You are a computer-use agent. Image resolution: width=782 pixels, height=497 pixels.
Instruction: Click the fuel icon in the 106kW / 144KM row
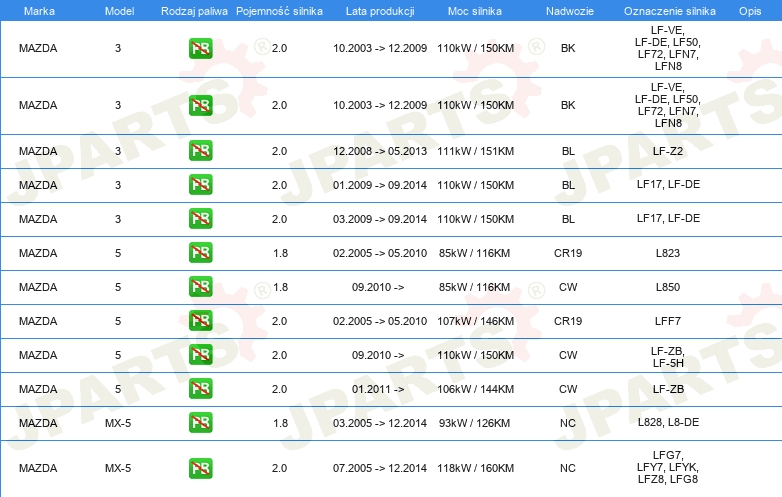[x=200, y=388]
